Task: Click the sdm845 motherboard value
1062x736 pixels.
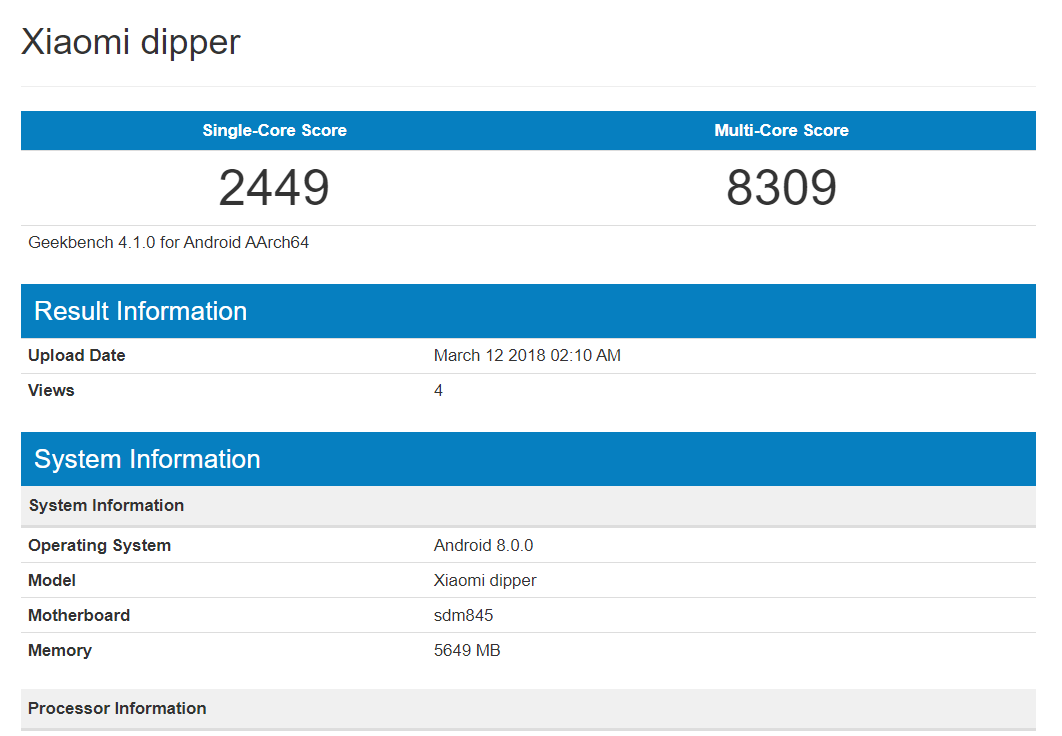Action: coord(463,615)
